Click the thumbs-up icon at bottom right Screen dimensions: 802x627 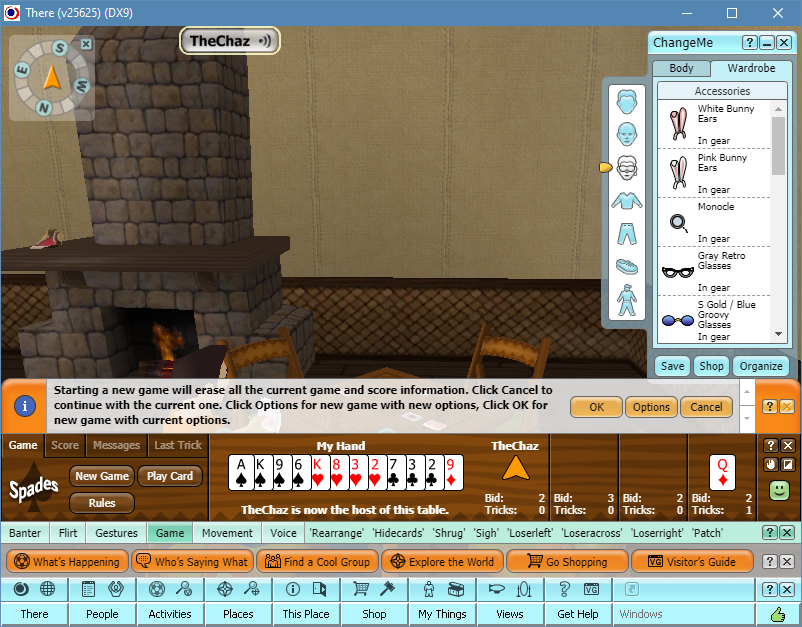[779, 613]
